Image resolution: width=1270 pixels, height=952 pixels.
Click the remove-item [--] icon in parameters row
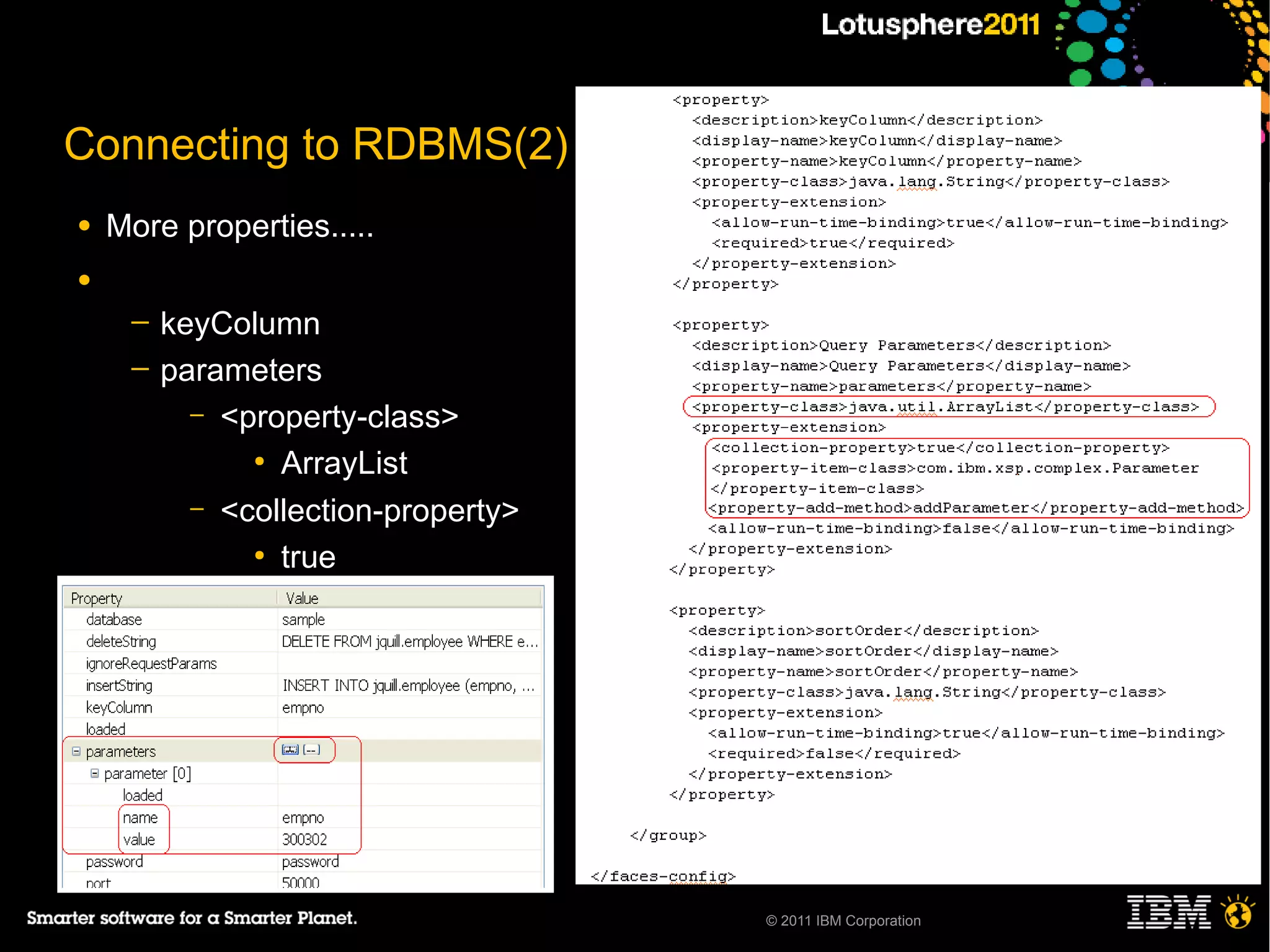click(x=312, y=750)
